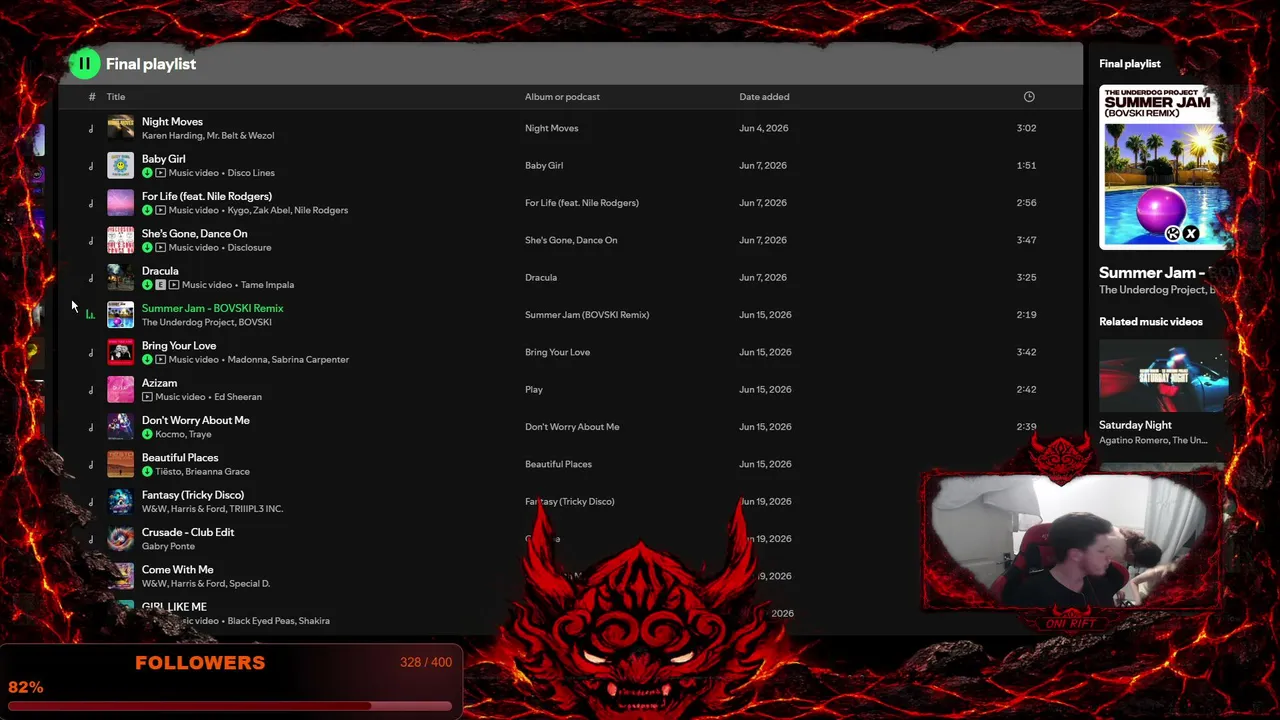The width and height of the screenshot is (1280, 720).
Task: Open the Azizam cover thumbnail
Action: 120,389
